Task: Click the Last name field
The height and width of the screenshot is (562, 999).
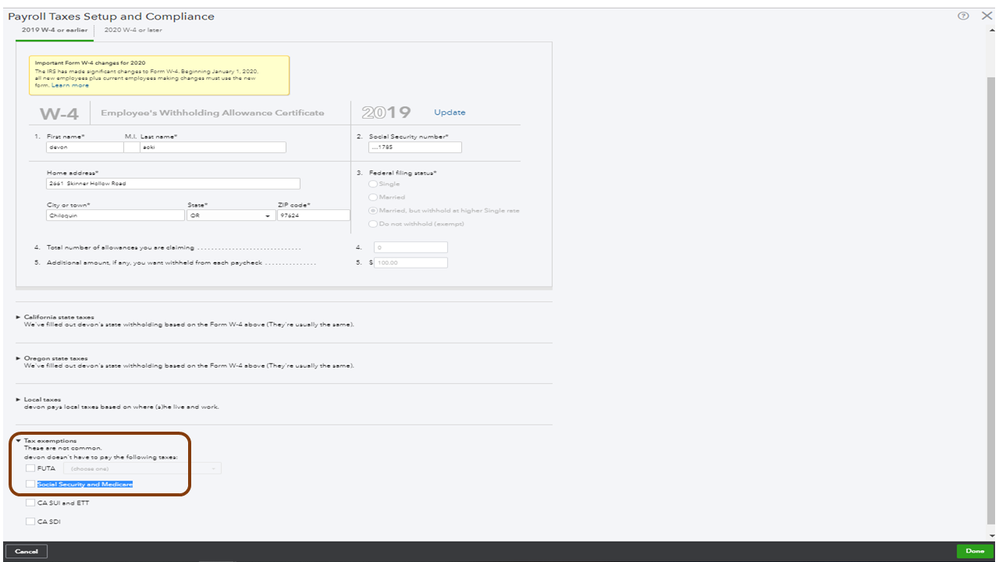Action: pos(213,147)
